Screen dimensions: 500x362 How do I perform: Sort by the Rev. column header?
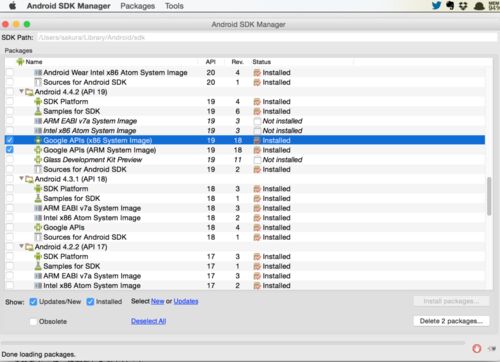click(x=237, y=62)
